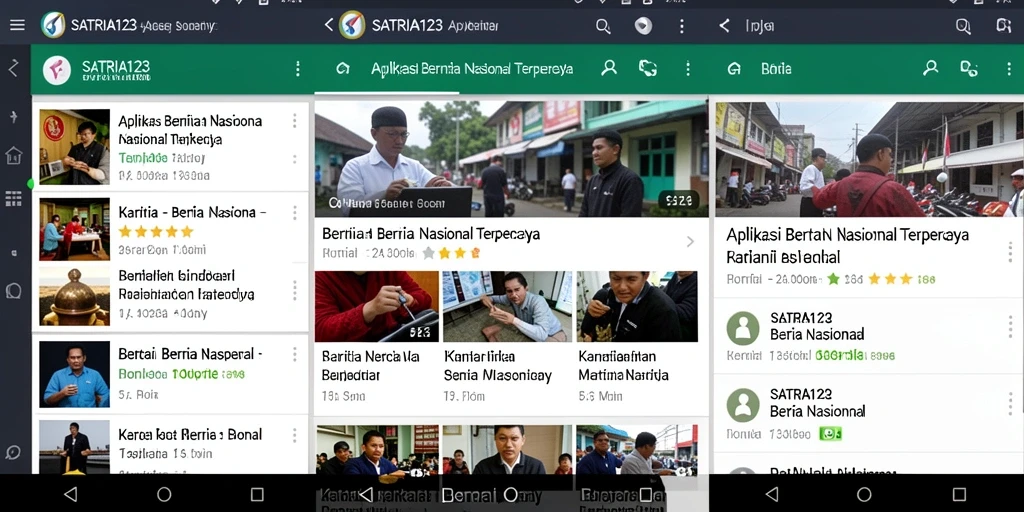Open the man in blue shirt thumbnail
Image resolution: width=1024 pixels, height=512 pixels.
pos(74,374)
